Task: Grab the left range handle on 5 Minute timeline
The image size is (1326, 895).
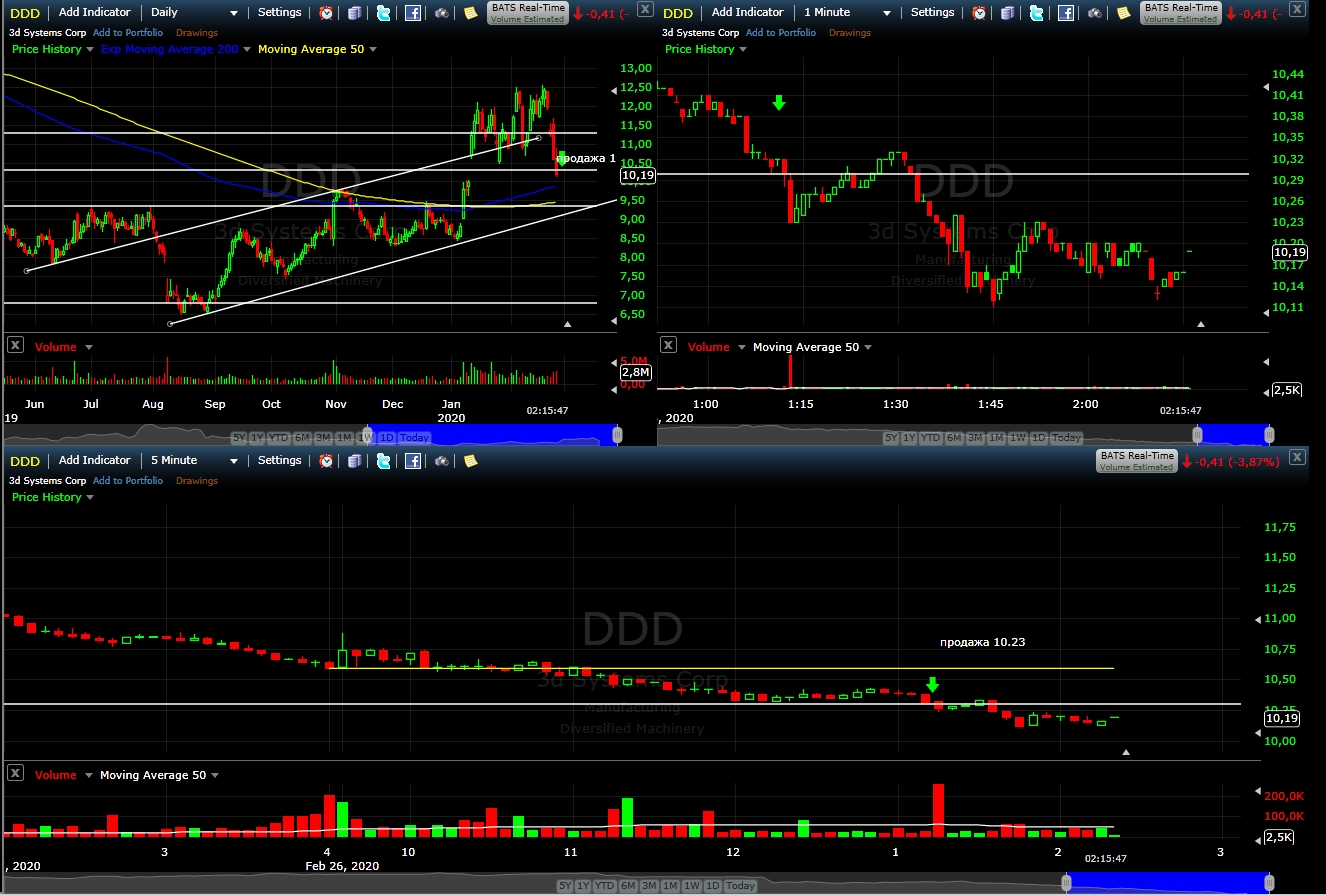Action: click(1066, 883)
